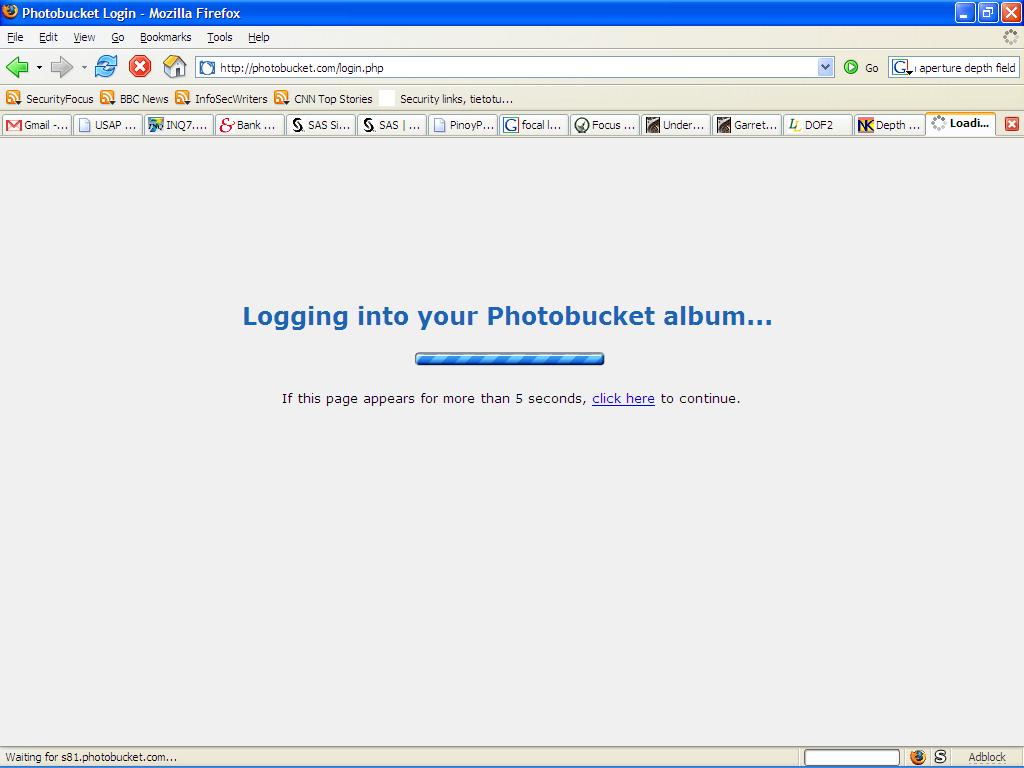Open the Bookmarks menu
The image size is (1024, 768).
point(165,37)
